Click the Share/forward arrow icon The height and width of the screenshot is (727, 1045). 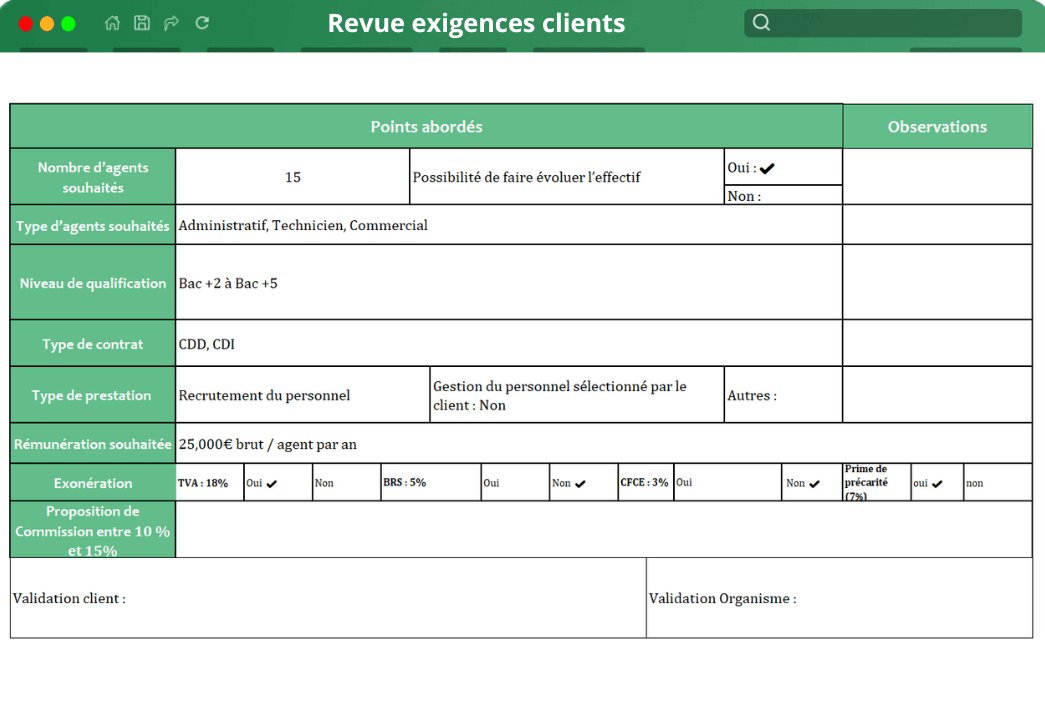click(171, 22)
